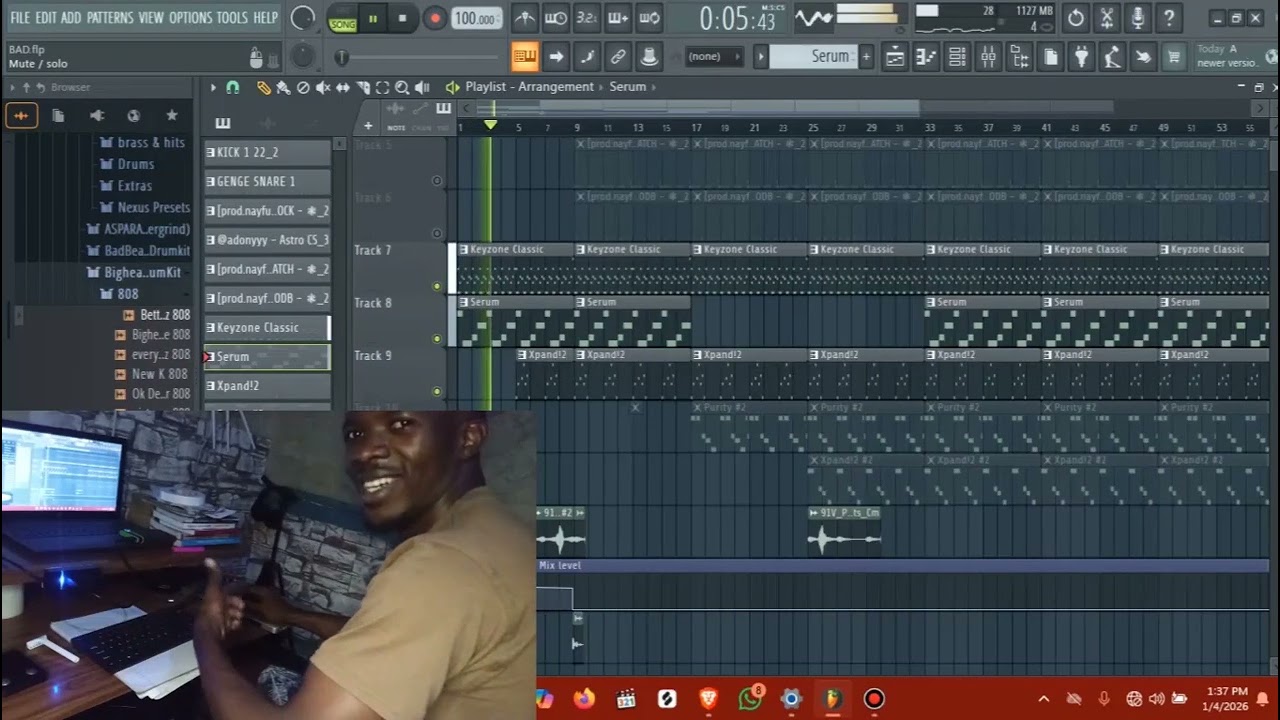Select the Mute tool in Playlist toolbar
The width and height of the screenshot is (1280, 720).
pos(323,88)
